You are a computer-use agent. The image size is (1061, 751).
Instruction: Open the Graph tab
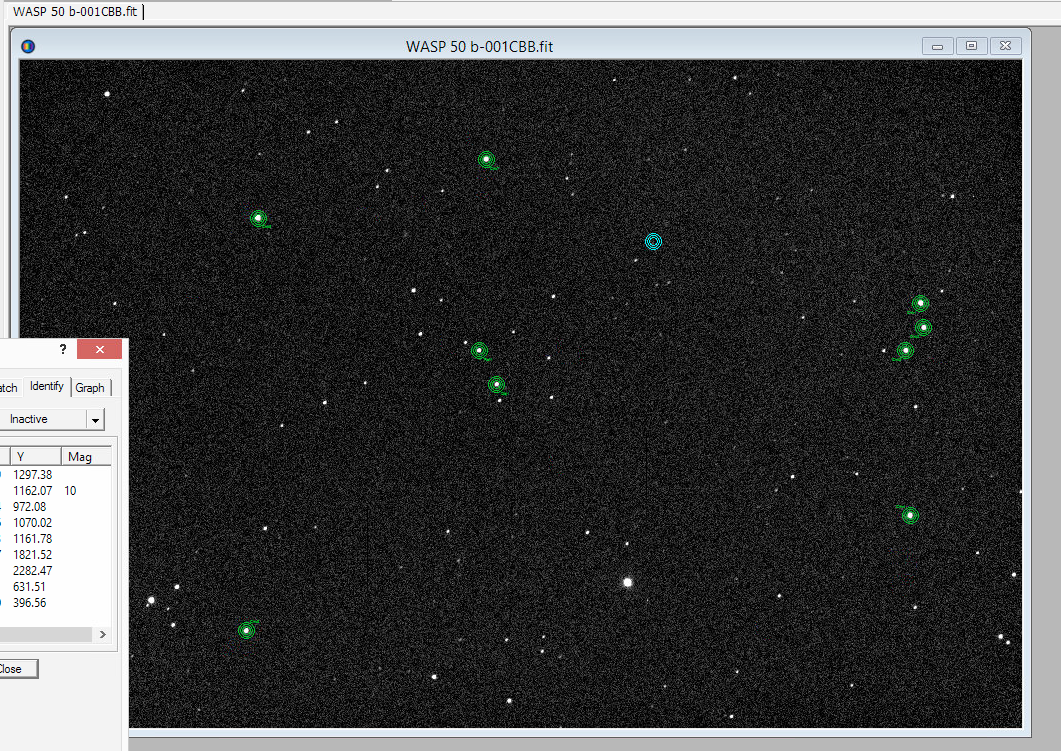[90, 388]
